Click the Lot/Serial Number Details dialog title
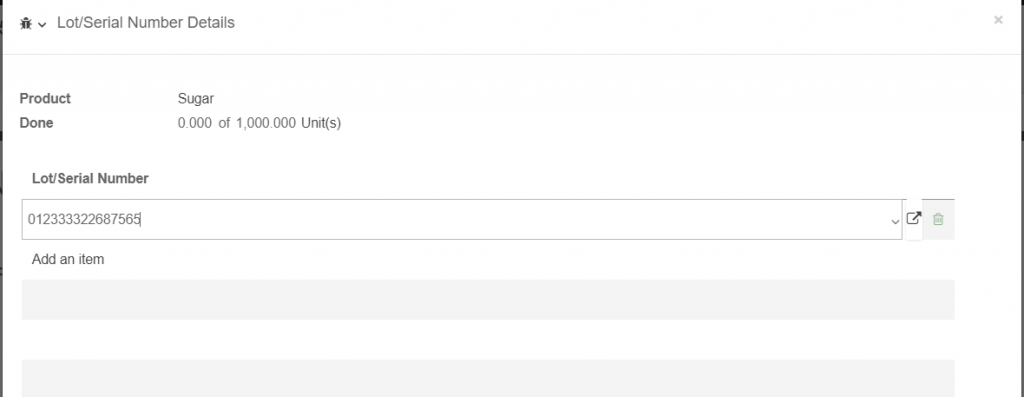The width and height of the screenshot is (1024, 397). [x=146, y=23]
